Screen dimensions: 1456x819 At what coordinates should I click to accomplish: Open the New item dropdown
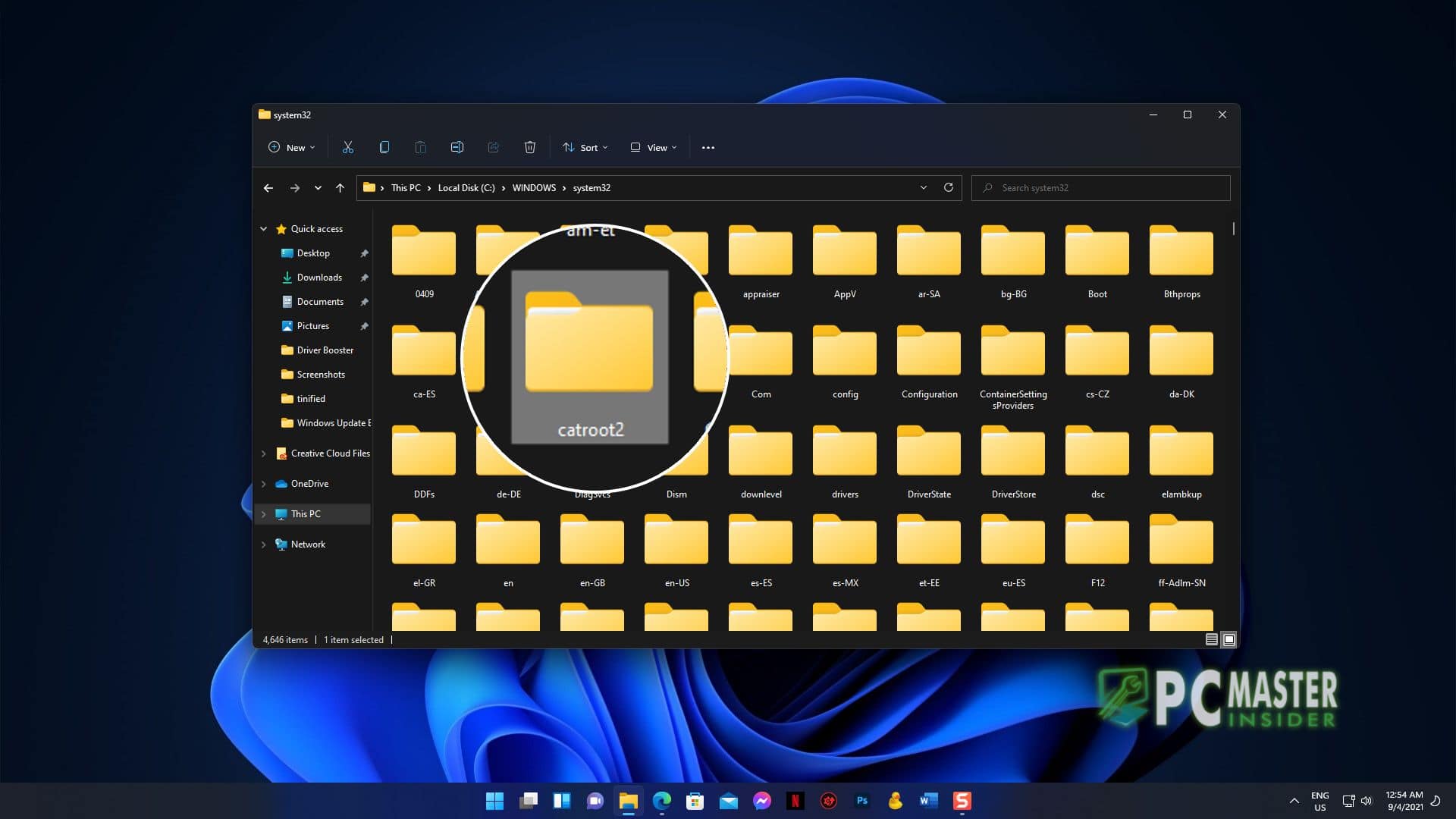coord(290,147)
